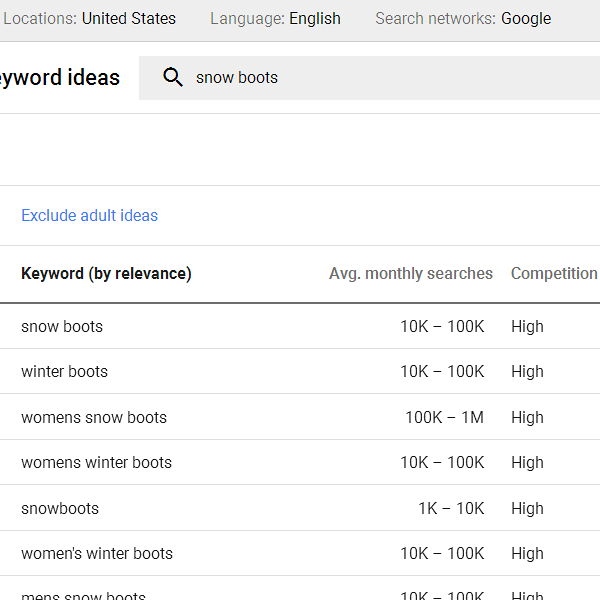Click search volume for winter boots row

[442, 371]
